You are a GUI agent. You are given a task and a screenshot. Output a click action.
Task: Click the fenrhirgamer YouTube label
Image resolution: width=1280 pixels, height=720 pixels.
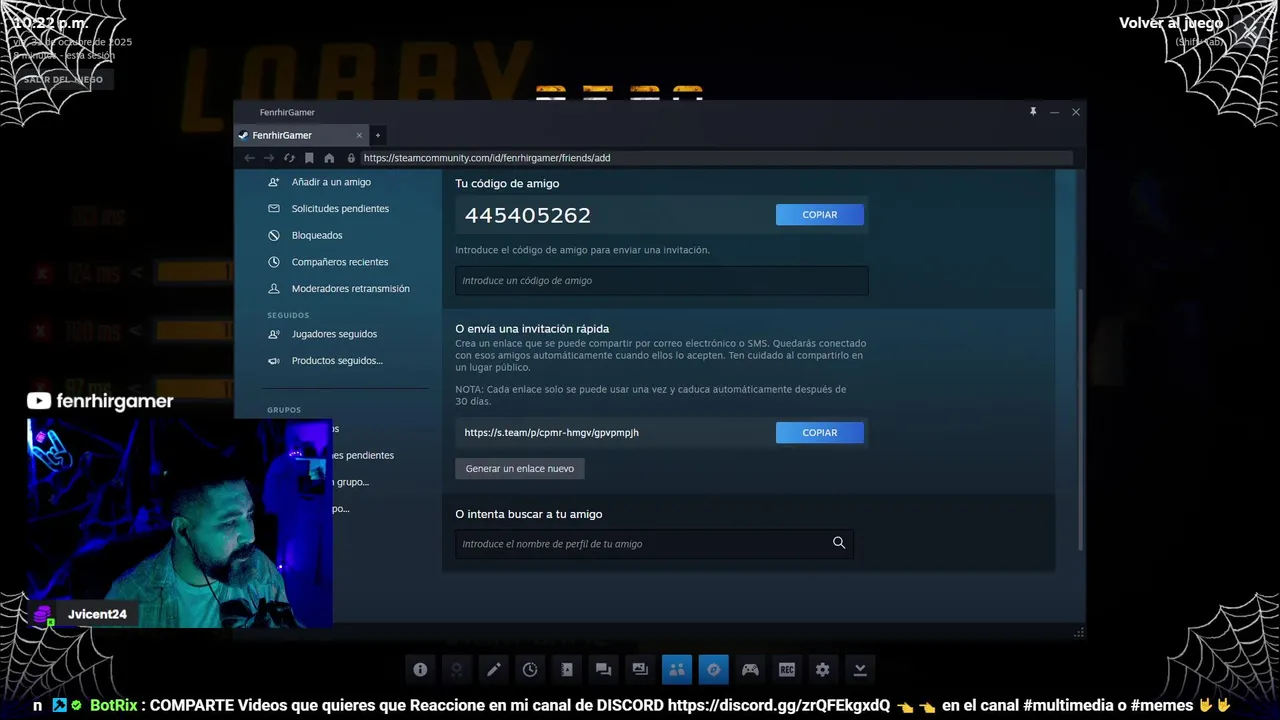pos(100,401)
